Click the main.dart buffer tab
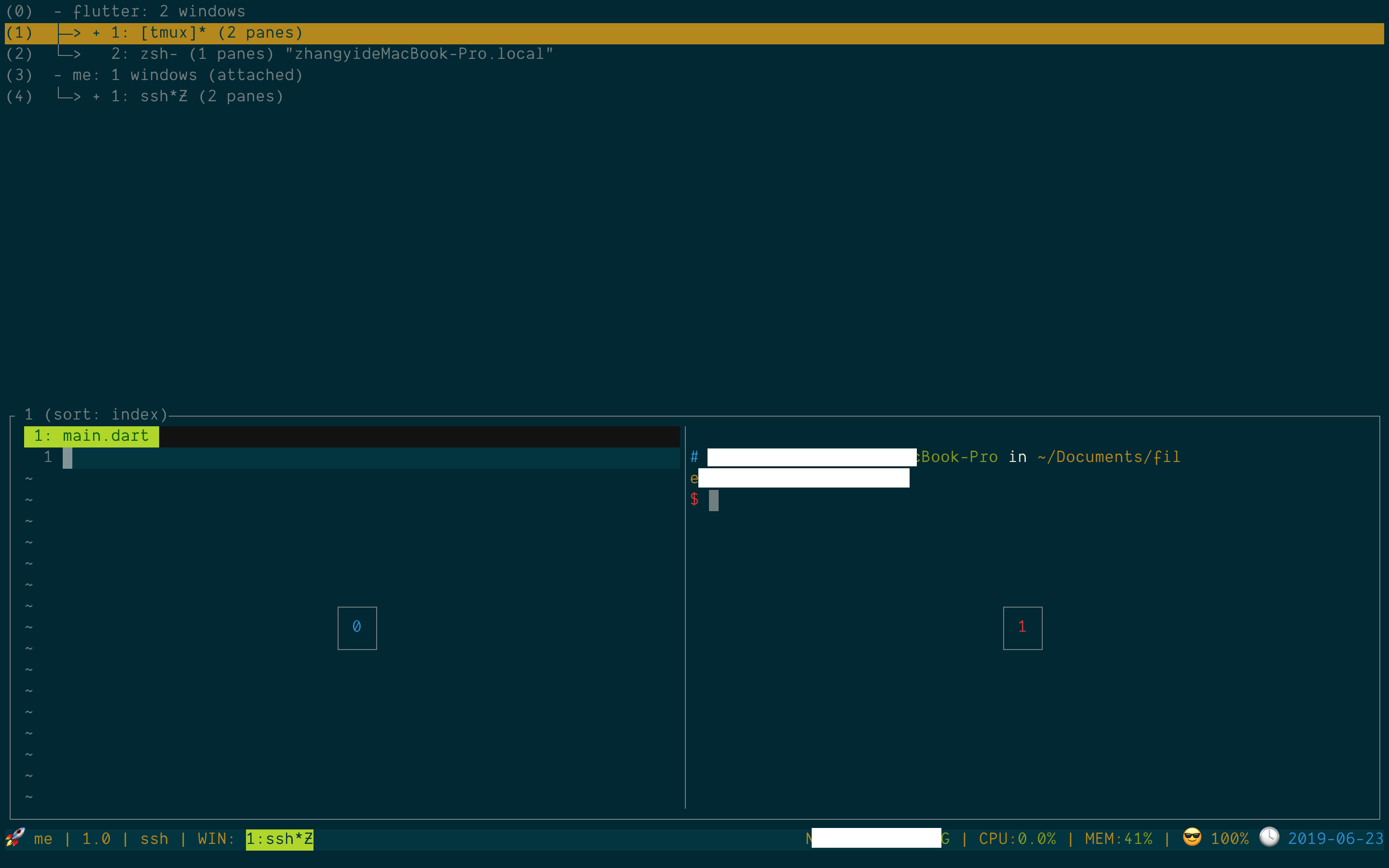This screenshot has height=868, width=1389. (91, 436)
